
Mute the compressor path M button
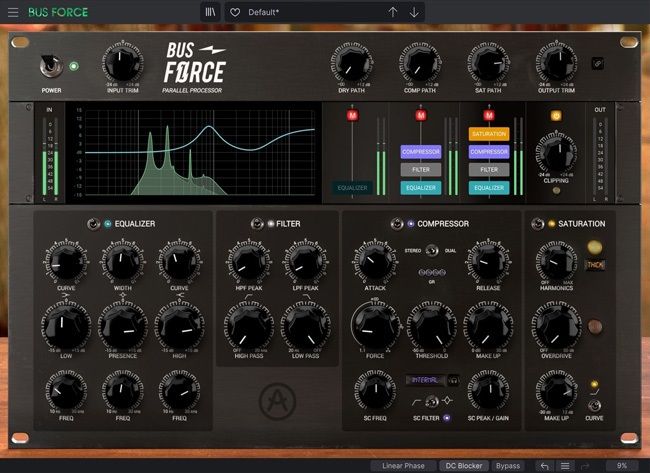421,115
